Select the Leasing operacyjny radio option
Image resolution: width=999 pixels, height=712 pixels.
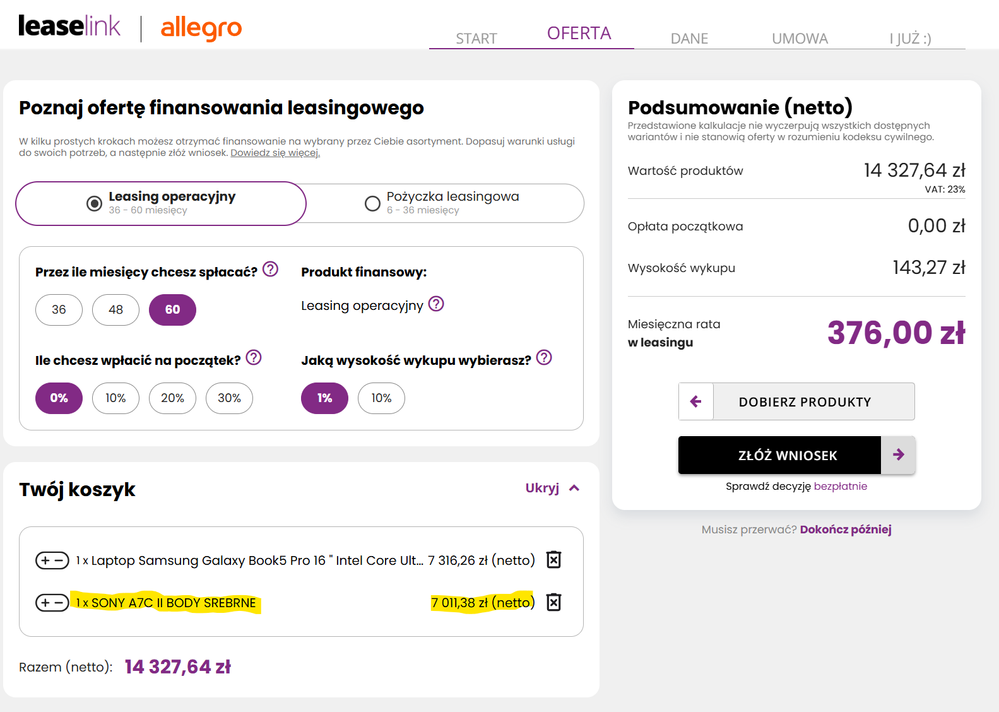94,204
